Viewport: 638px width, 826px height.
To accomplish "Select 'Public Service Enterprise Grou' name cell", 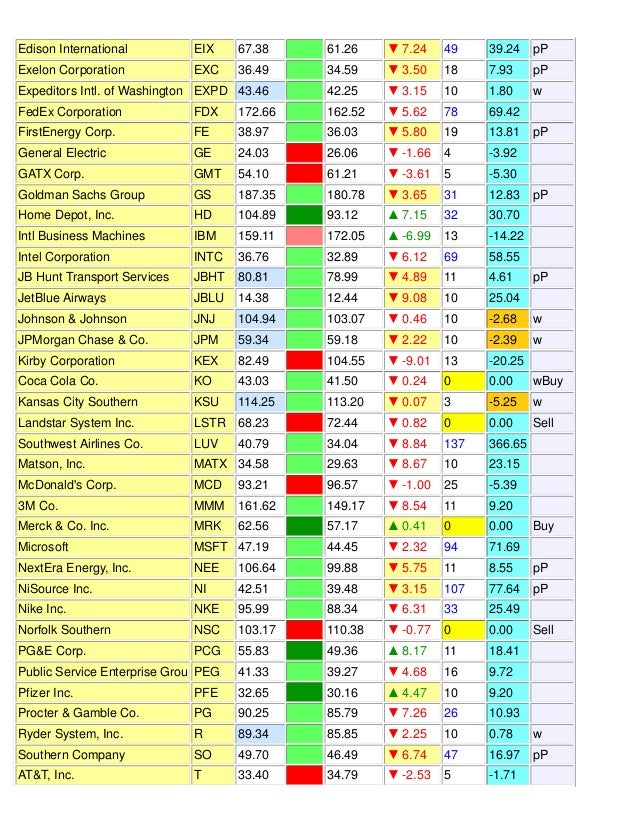I will (x=103, y=672).
